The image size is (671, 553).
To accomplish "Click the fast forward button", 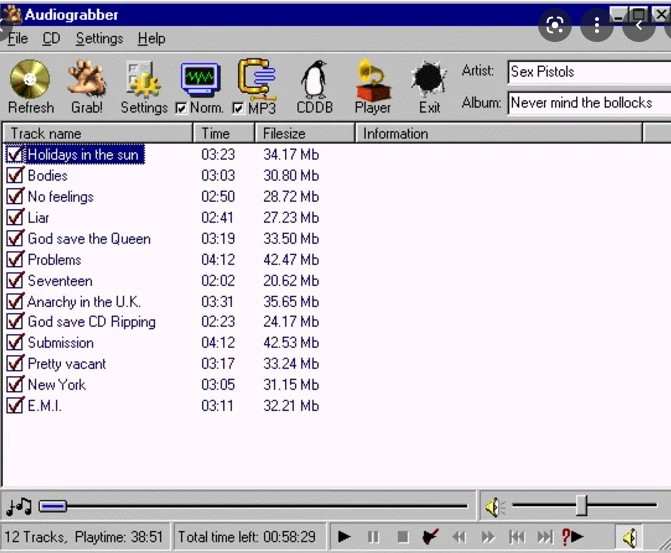I will pos(488,536).
